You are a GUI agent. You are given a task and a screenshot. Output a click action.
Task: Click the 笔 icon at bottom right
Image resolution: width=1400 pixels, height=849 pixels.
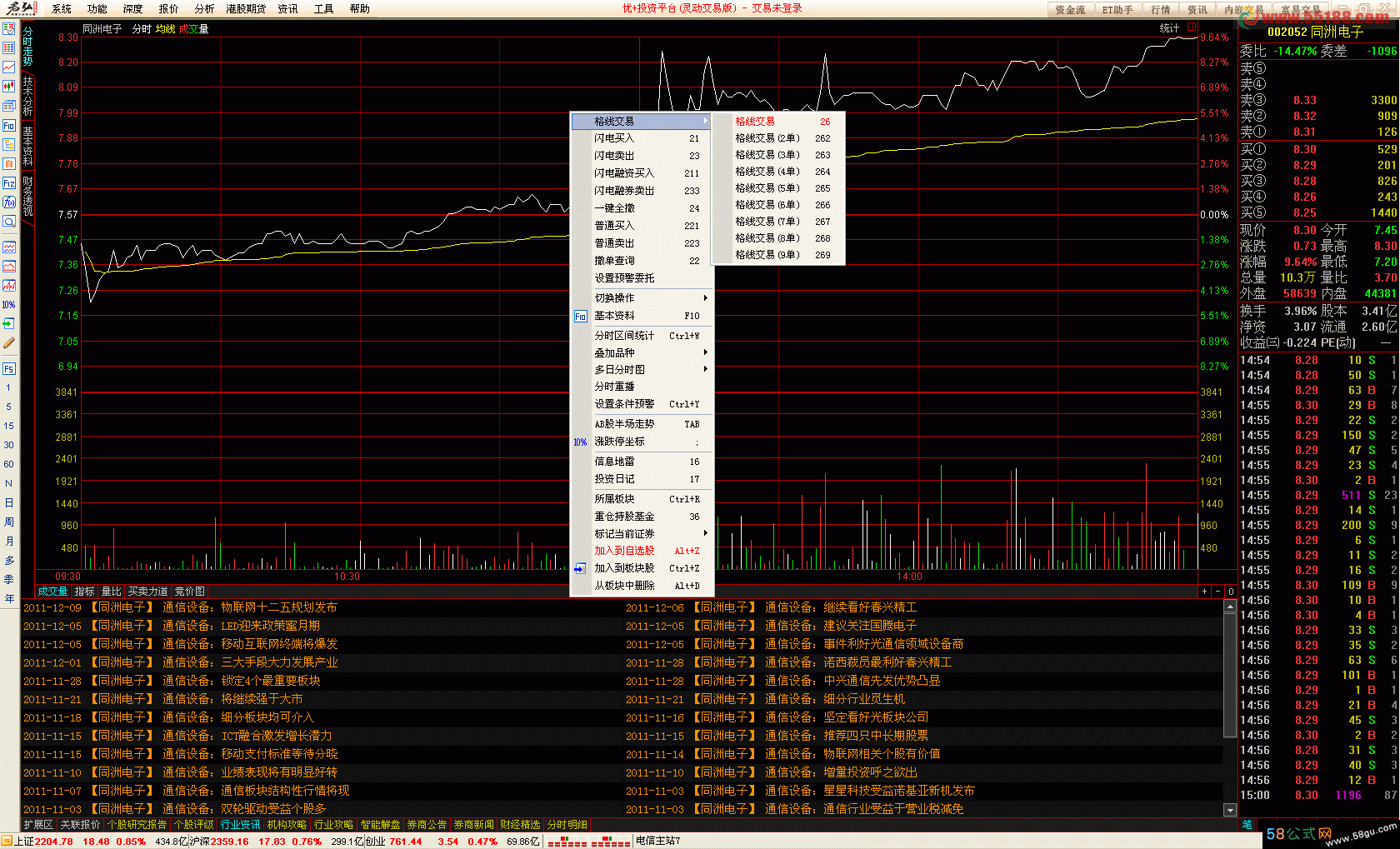coord(1247,824)
